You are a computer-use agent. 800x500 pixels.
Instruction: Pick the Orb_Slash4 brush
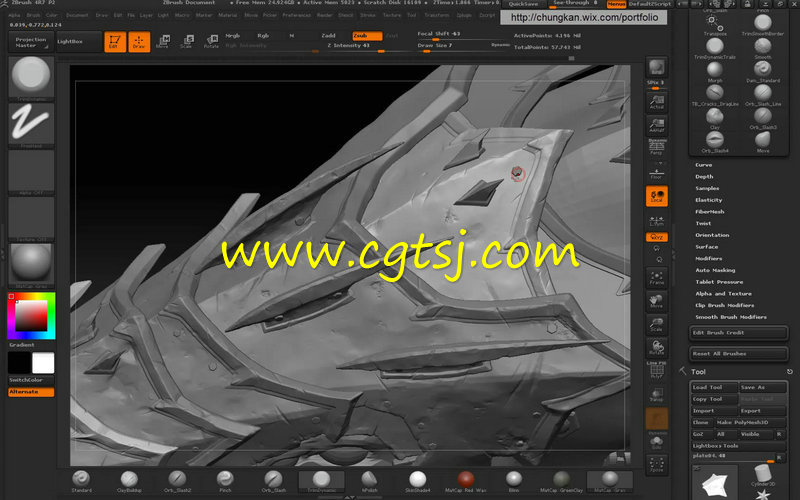(714, 142)
